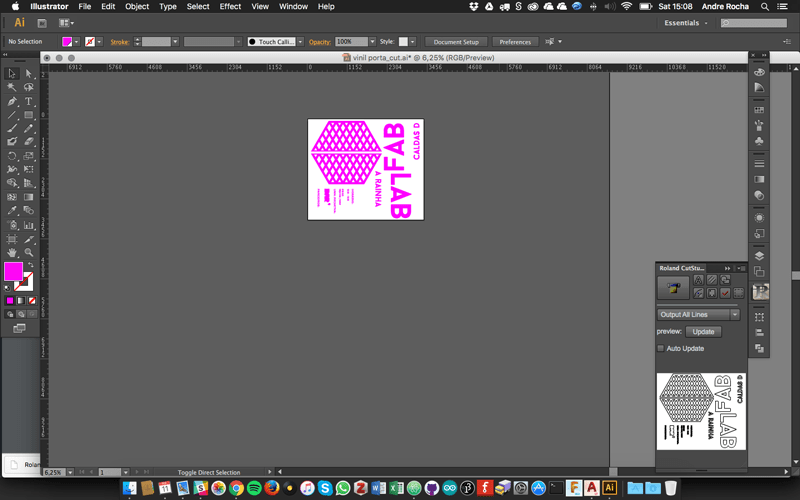
Task: Select the Hand tool
Action: [12, 253]
